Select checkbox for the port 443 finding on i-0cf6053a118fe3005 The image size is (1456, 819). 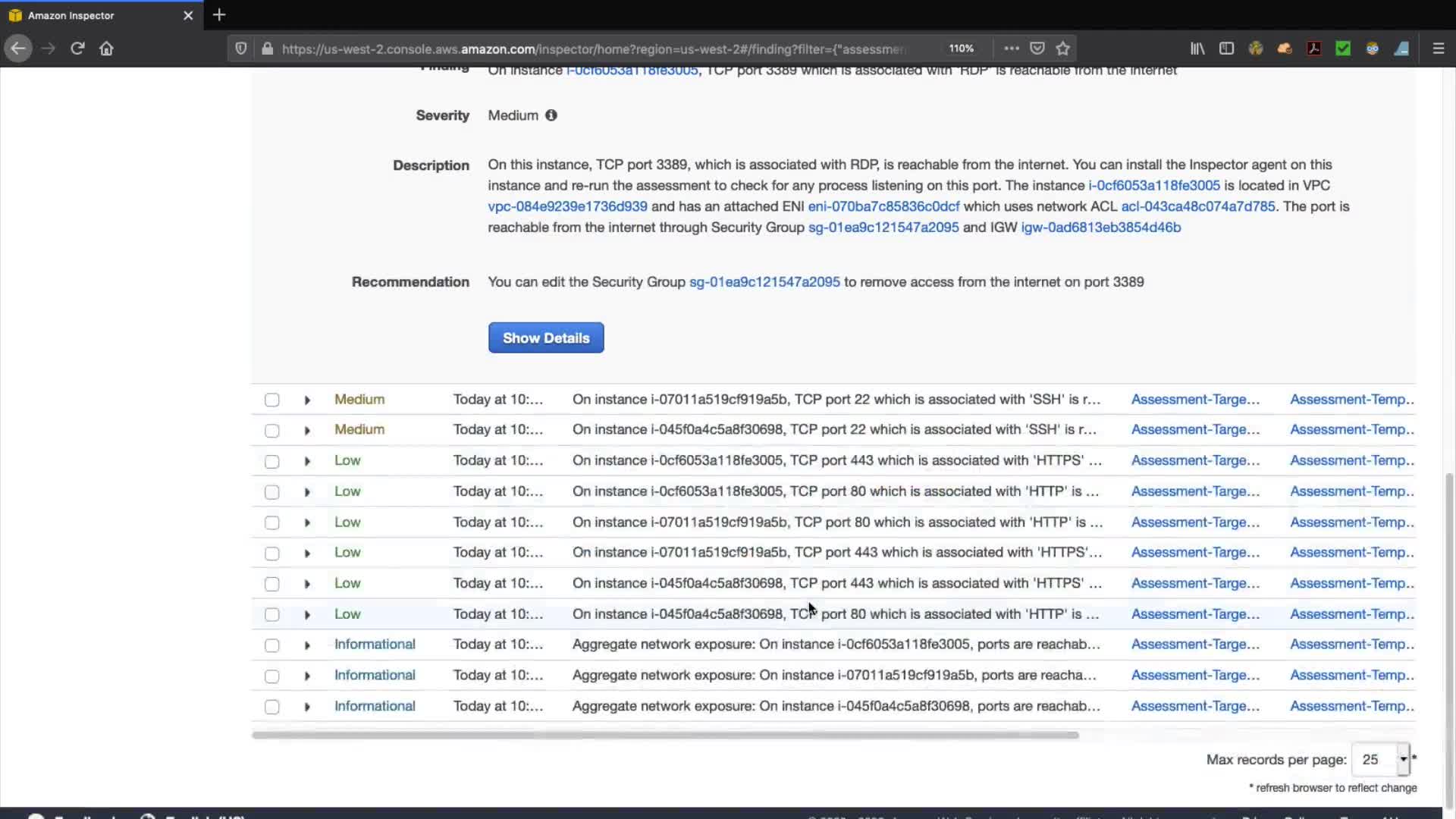pos(272,461)
